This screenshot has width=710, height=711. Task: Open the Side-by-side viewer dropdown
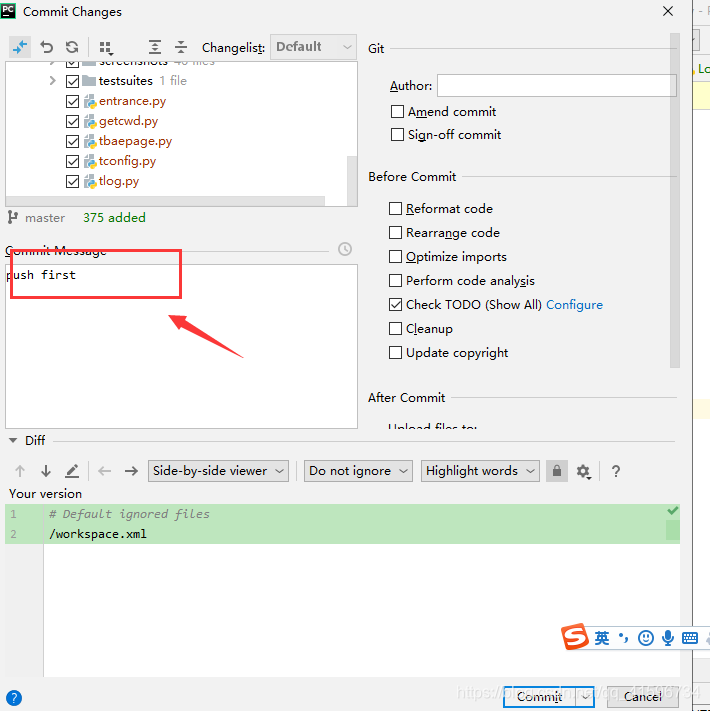(218, 471)
